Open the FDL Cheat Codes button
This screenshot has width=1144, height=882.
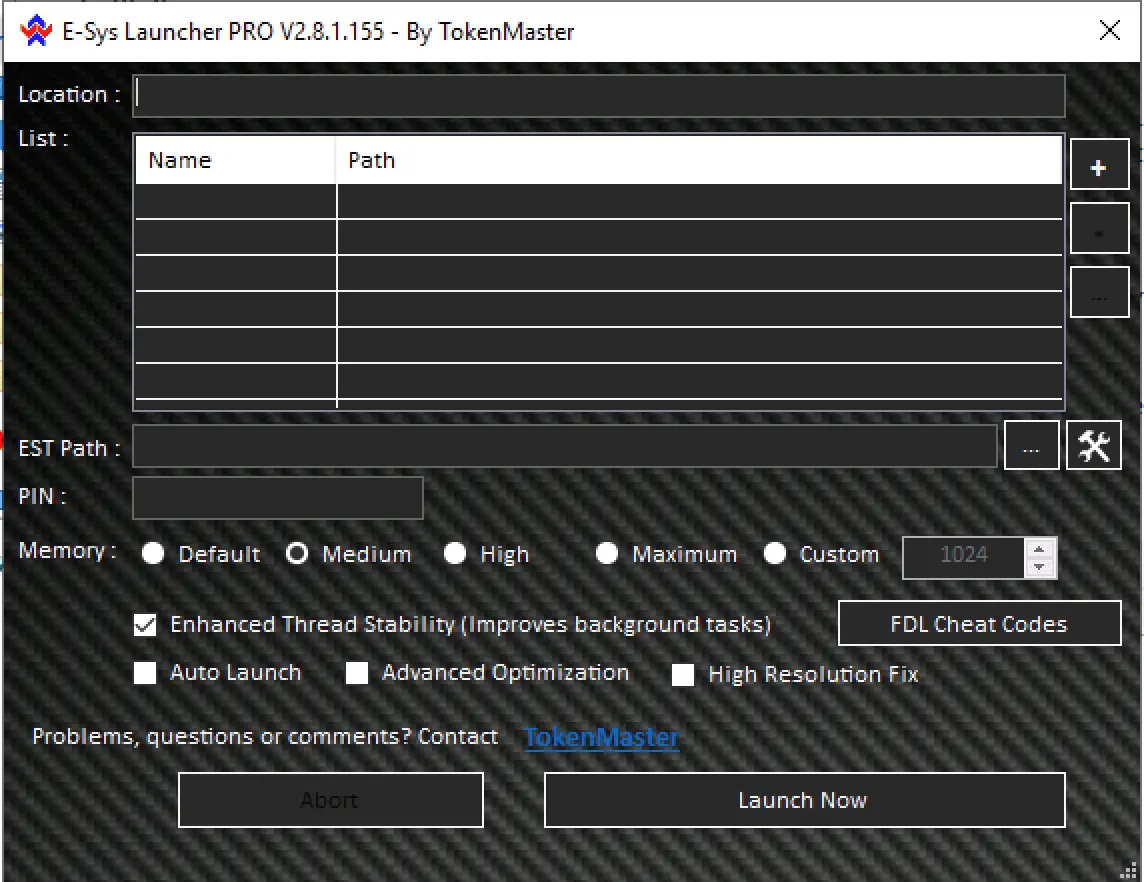click(x=979, y=624)
